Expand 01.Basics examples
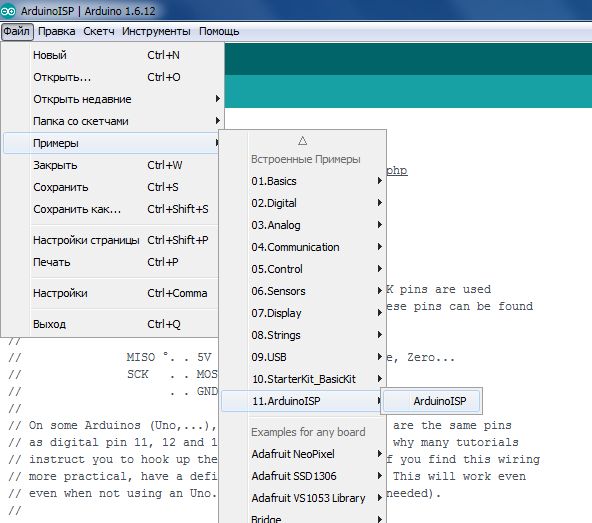This screenshot has height=523, width=592. pos(303,181)
